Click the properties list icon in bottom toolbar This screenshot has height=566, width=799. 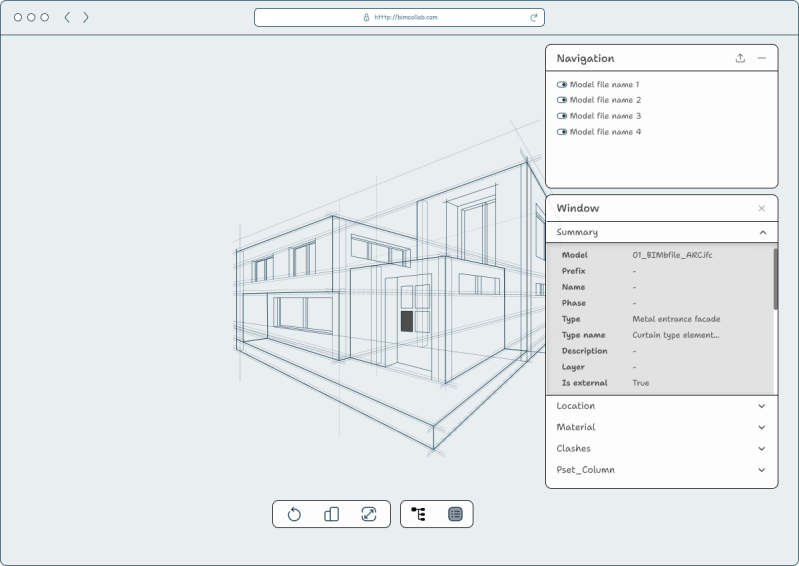[x=455, y=514]
